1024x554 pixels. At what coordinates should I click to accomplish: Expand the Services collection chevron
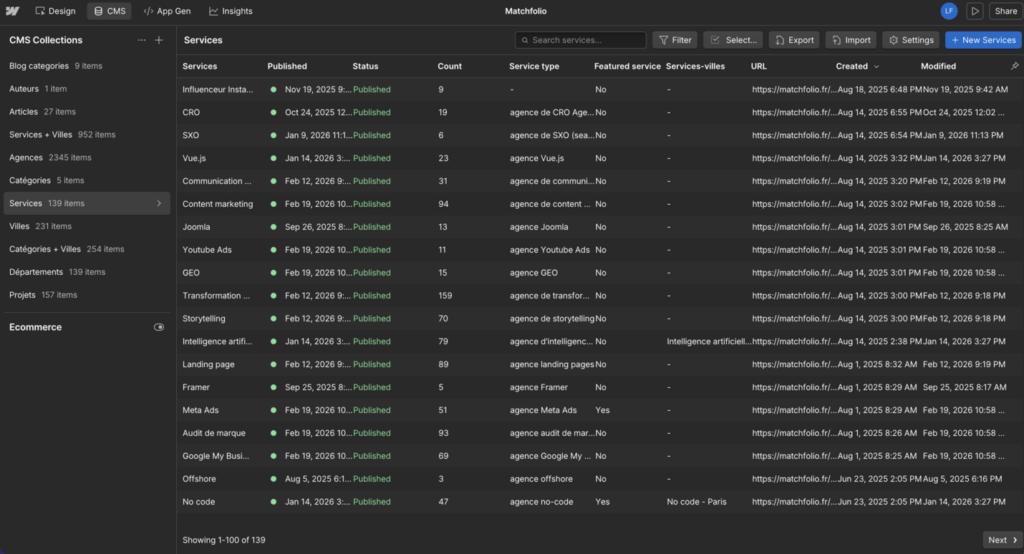tap(159, 203)
